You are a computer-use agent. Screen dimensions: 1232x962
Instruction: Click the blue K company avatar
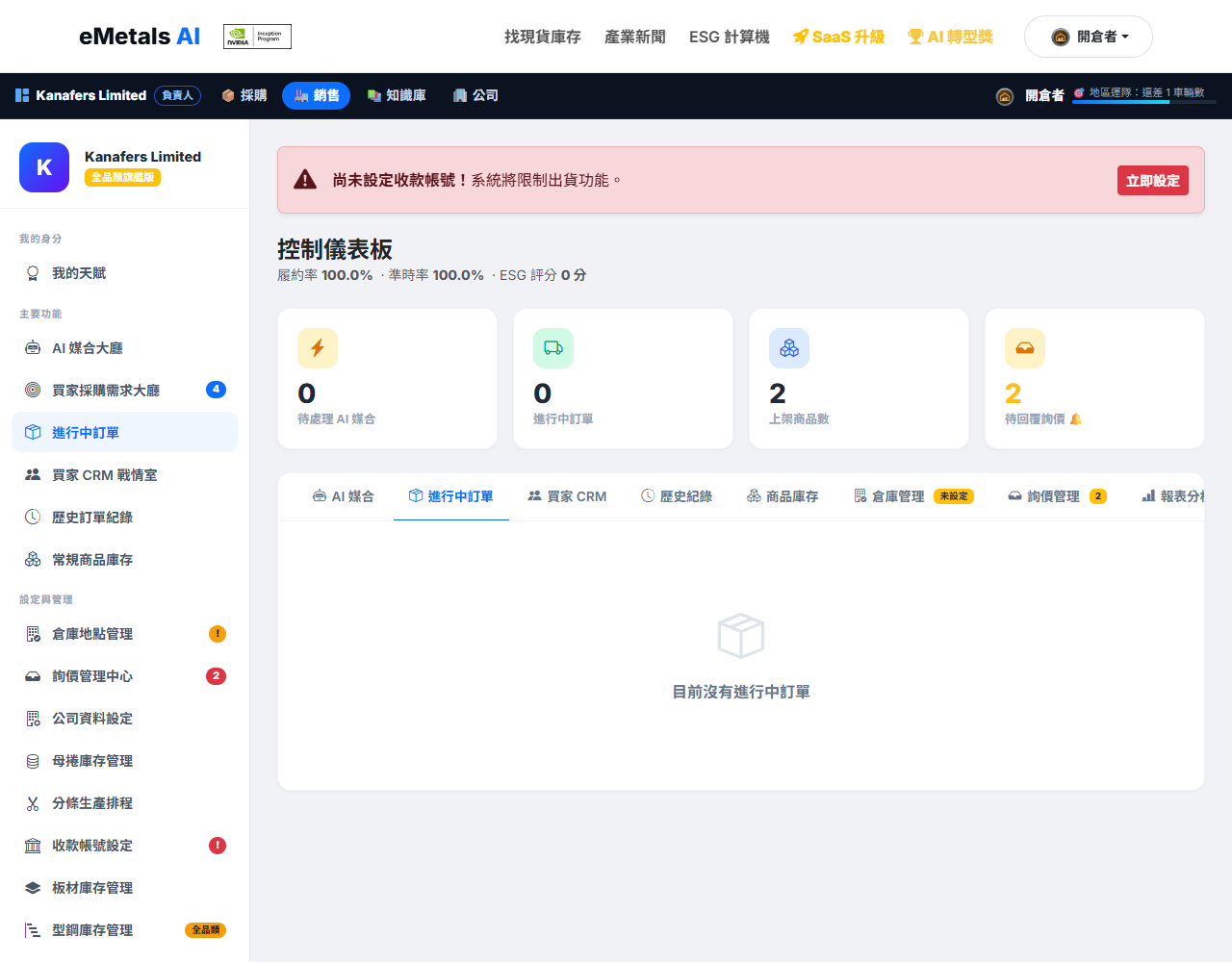click(44, 167)
